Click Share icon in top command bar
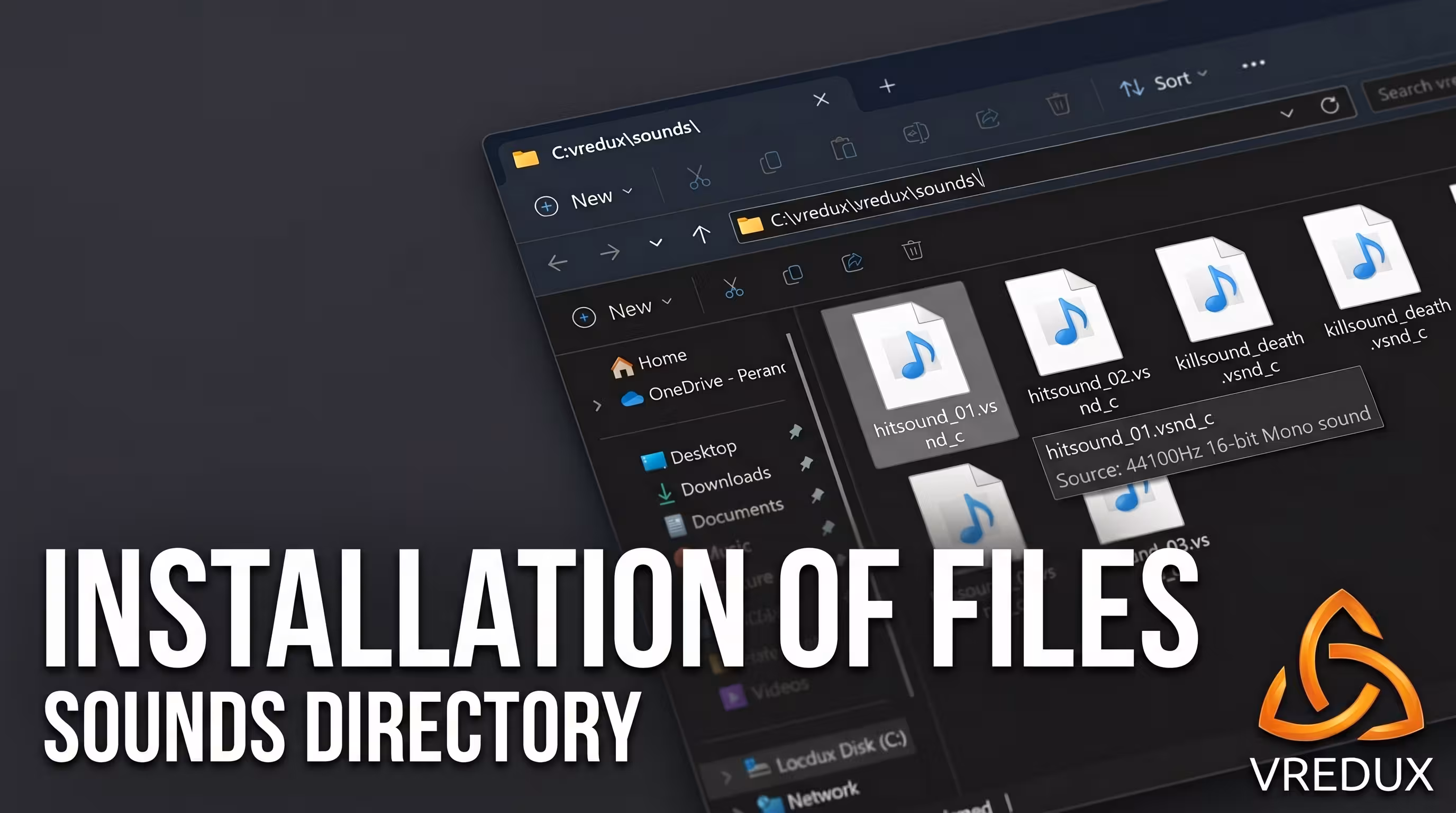This screenshot has height=813, width=1456. (x=987, y=118)
